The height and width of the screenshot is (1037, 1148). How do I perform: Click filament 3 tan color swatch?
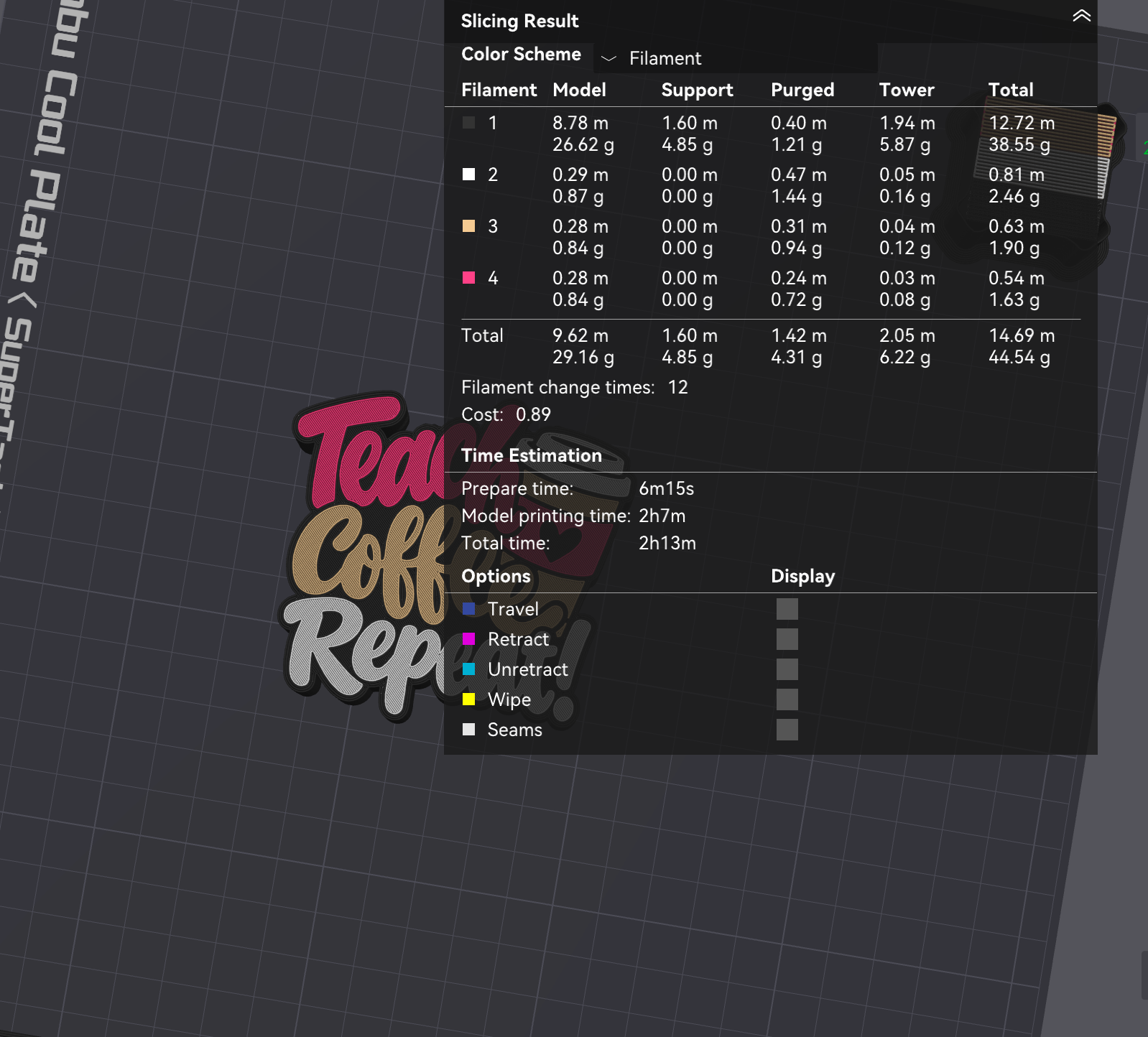click(x=468, y=226)
